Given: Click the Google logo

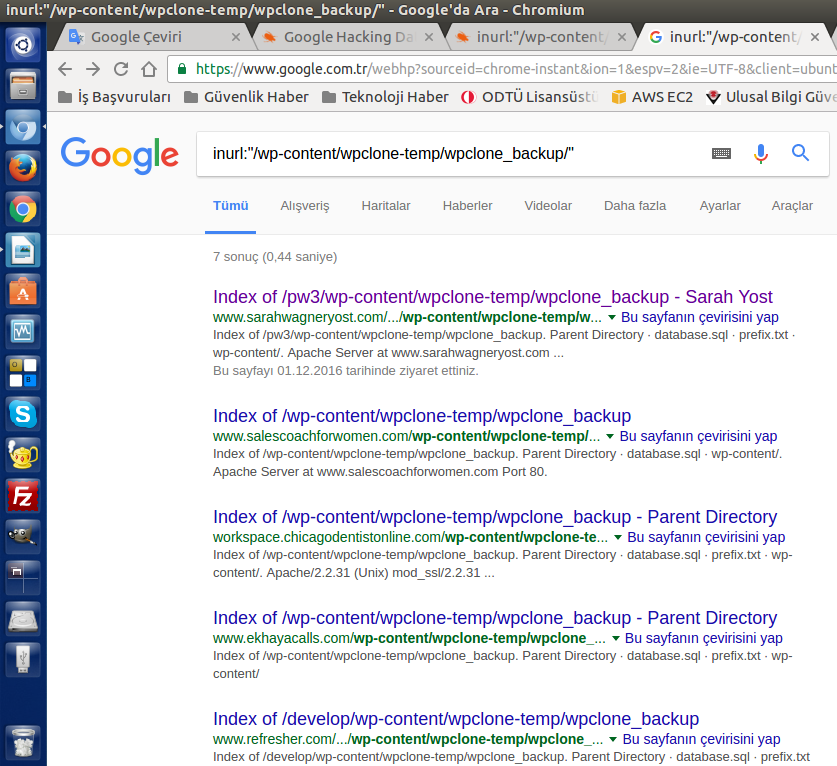Looking at the screenshot, I should click(x=120, y=155).
